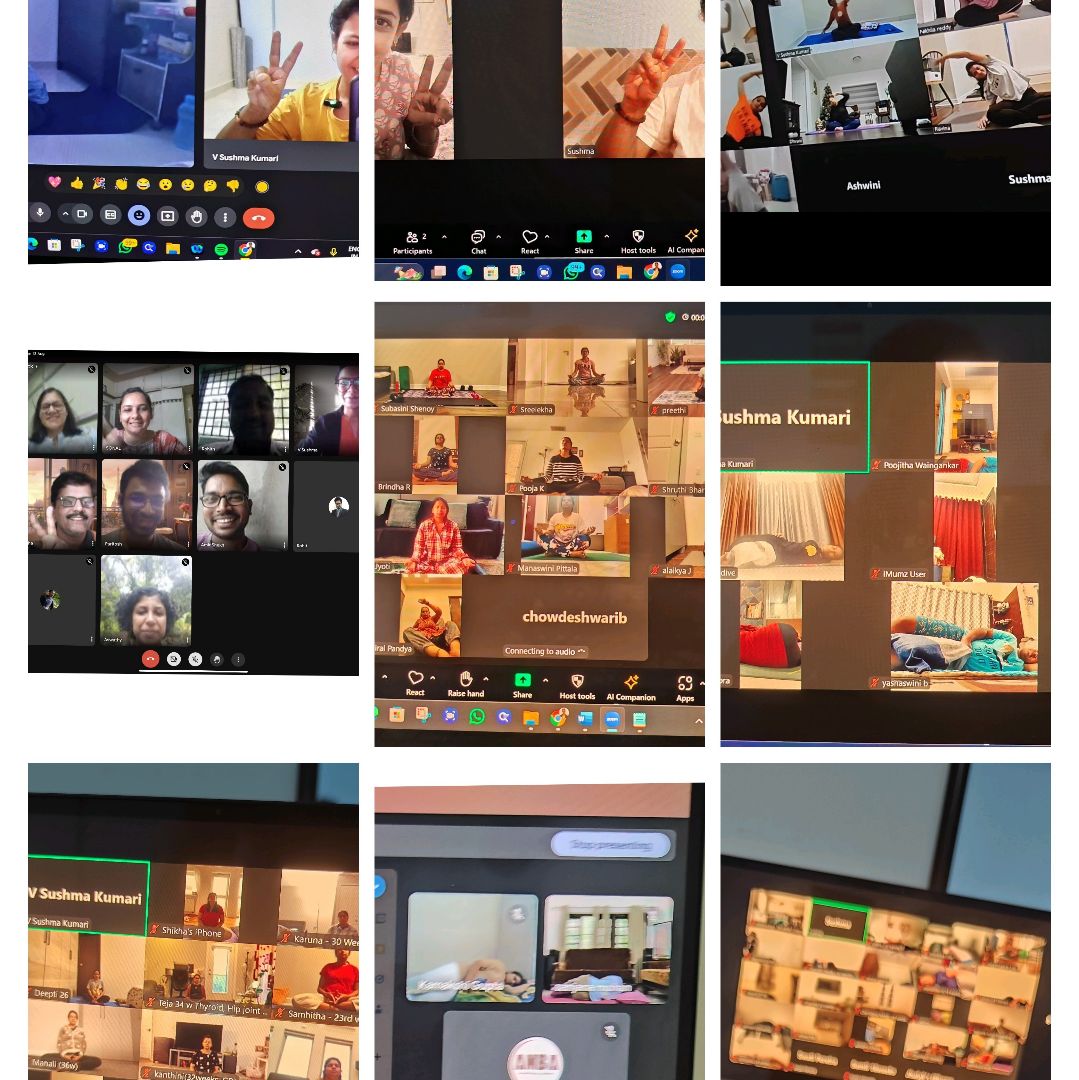
Task: Toggle the blue emoji reactions button
Action: coord(139,215)
